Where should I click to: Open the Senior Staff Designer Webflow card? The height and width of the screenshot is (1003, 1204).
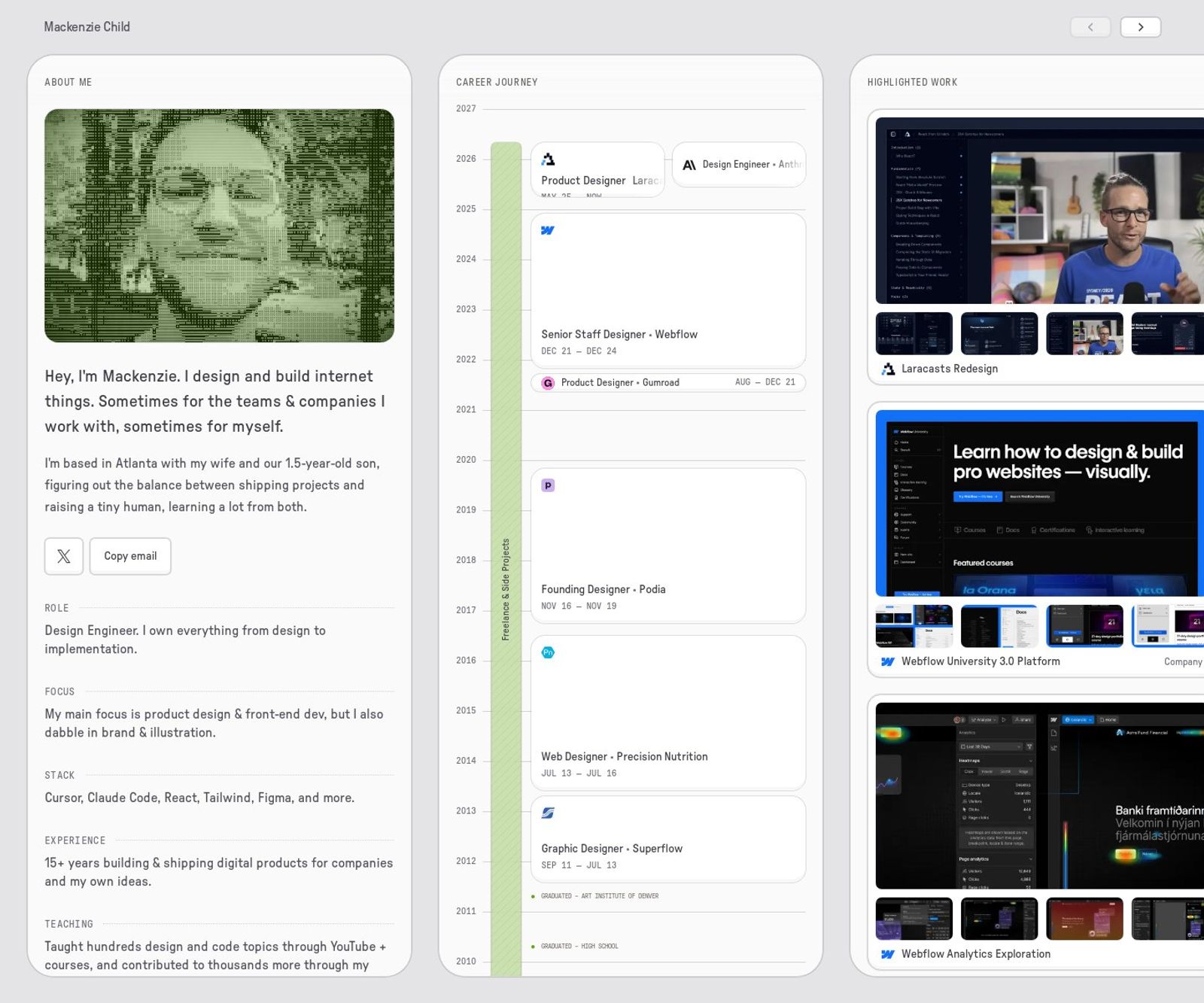pyautogui.click(x=668, y=290)
